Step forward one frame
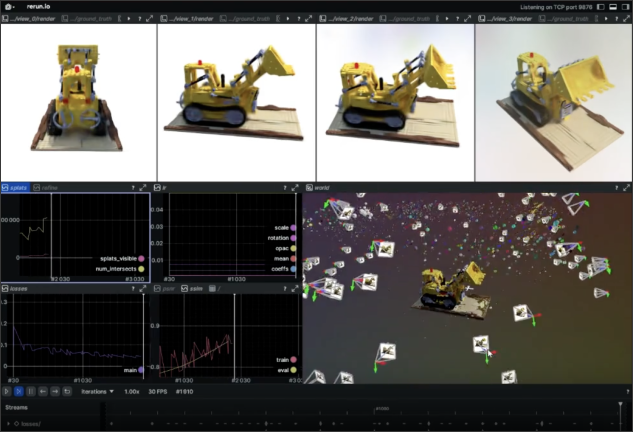This screenshot has width=633, height=432. click(x=54, y=391)
